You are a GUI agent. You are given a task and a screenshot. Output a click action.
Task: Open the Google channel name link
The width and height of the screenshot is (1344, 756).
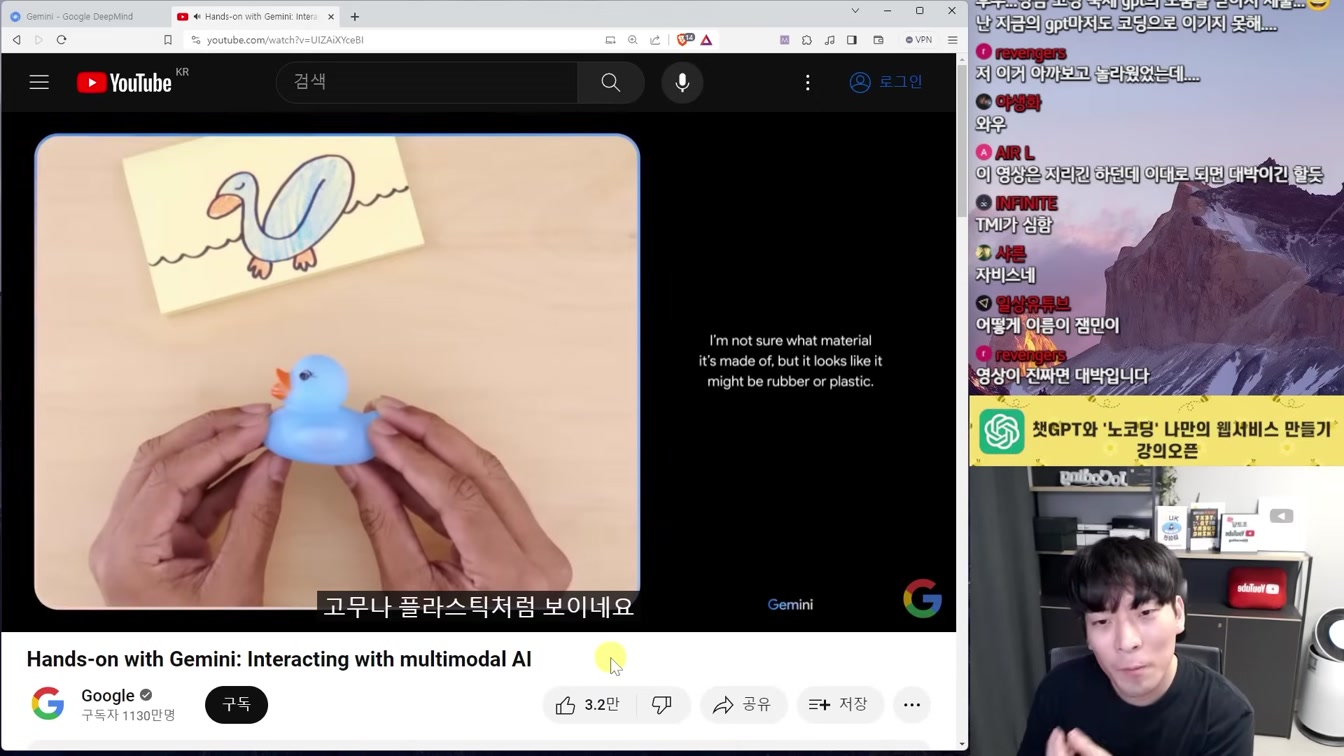tap(108, 696)
